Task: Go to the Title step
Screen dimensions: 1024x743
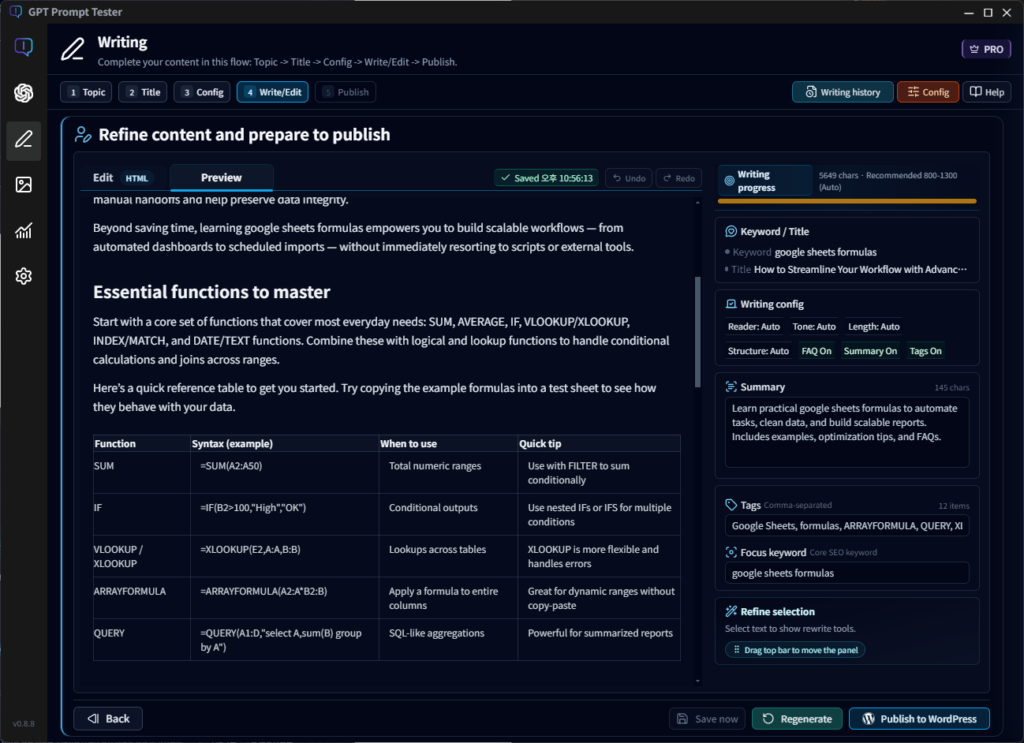Action: (142, 91)
